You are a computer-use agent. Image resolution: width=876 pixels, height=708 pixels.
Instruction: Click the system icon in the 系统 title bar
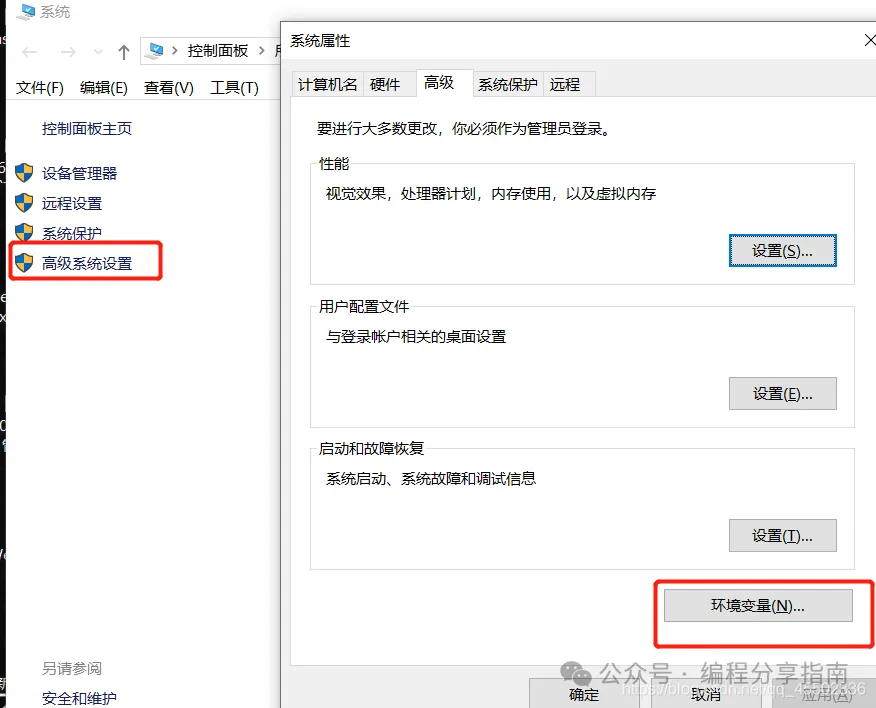point(25,12)
